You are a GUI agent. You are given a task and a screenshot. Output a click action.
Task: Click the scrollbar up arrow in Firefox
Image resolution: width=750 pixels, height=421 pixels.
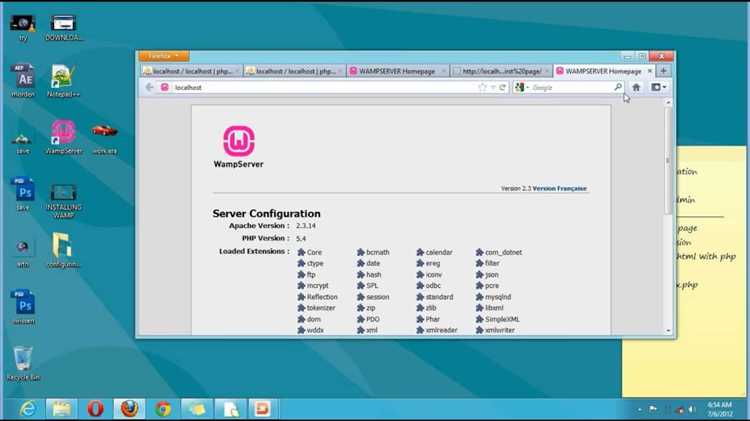tap(668, 102)
